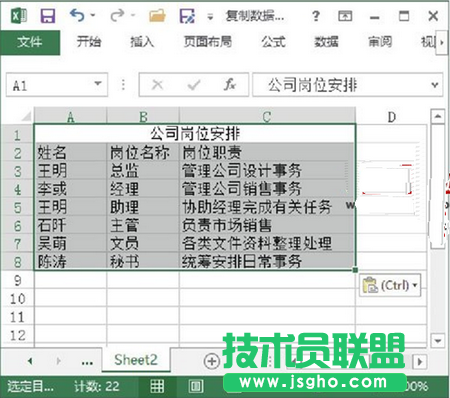Click the merged title cell 公司岗位安排
The image size is (450, 398).
(195, 134)
